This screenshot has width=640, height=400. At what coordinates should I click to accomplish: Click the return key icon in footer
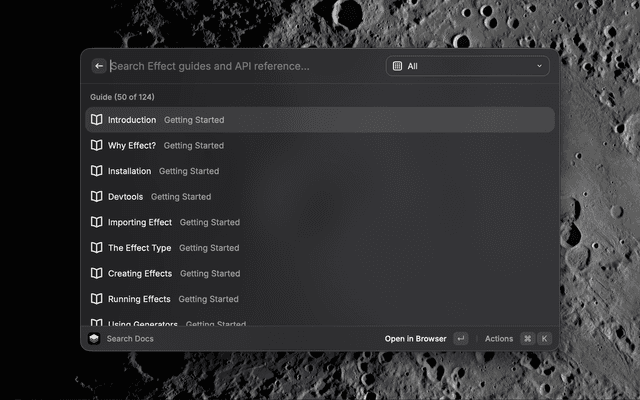[460, 339]
